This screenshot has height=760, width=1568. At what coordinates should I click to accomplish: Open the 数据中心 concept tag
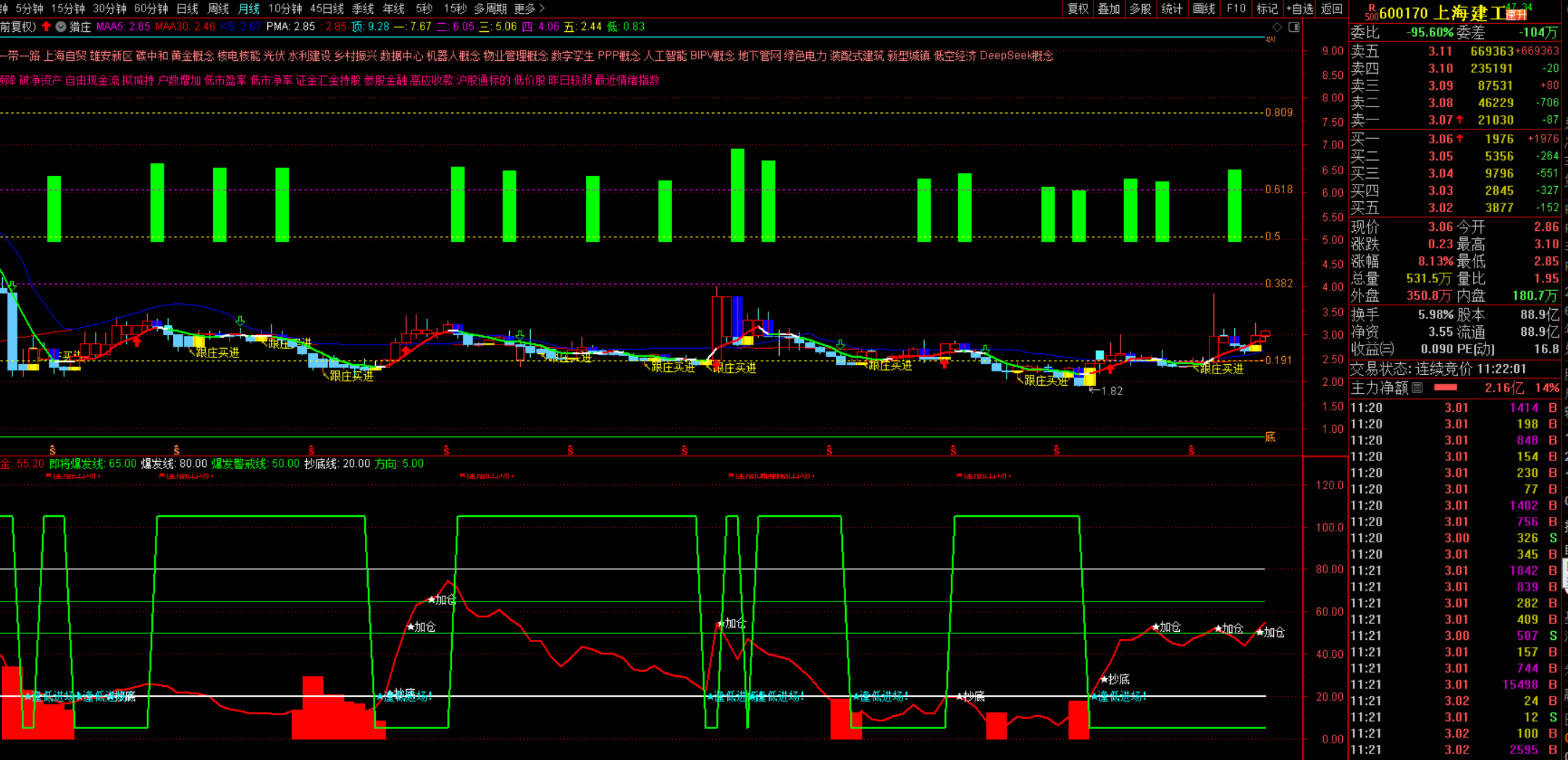point(401,56)
